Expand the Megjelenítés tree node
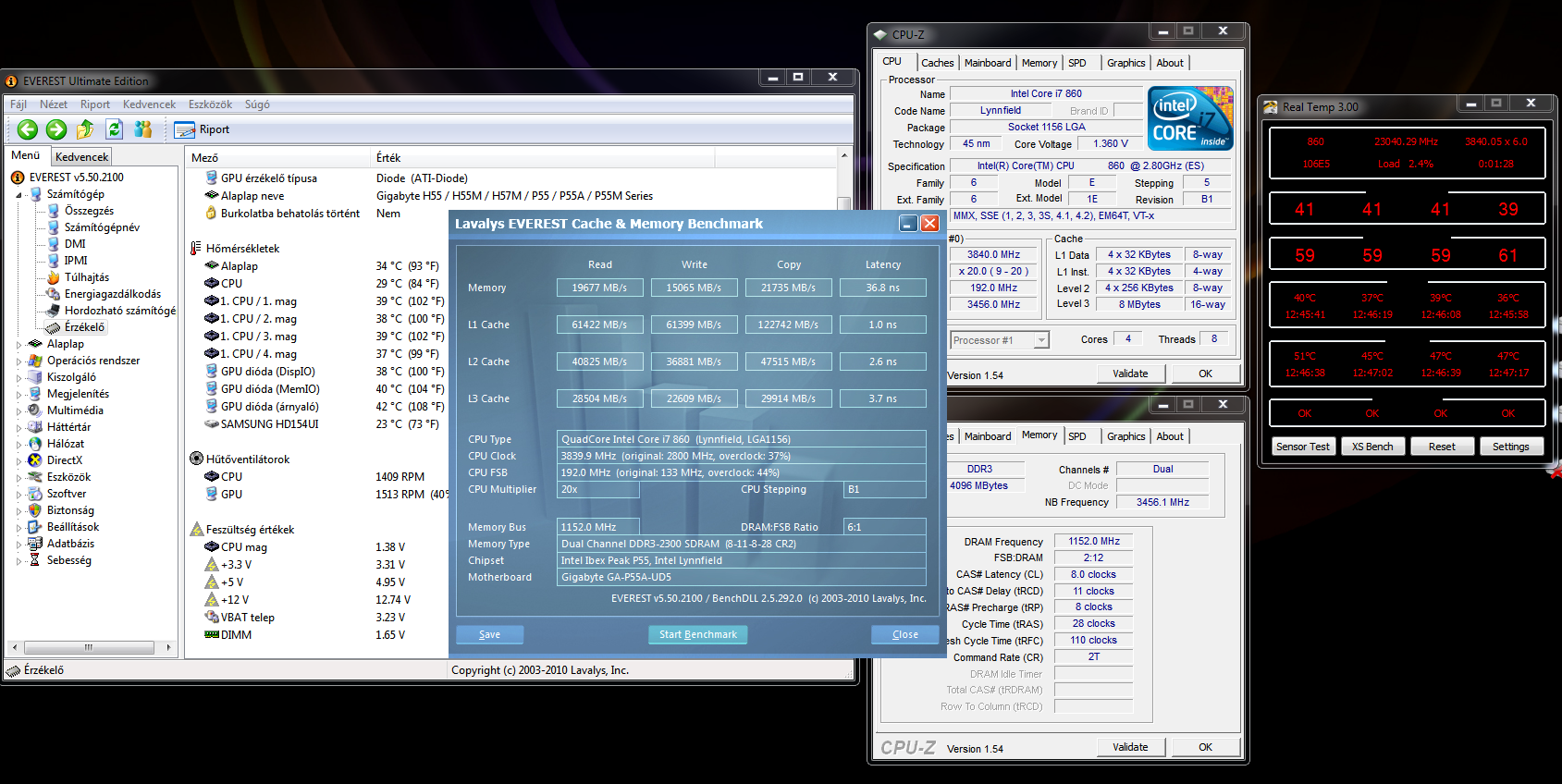1562x784 pixels. [x=18, y=395]
